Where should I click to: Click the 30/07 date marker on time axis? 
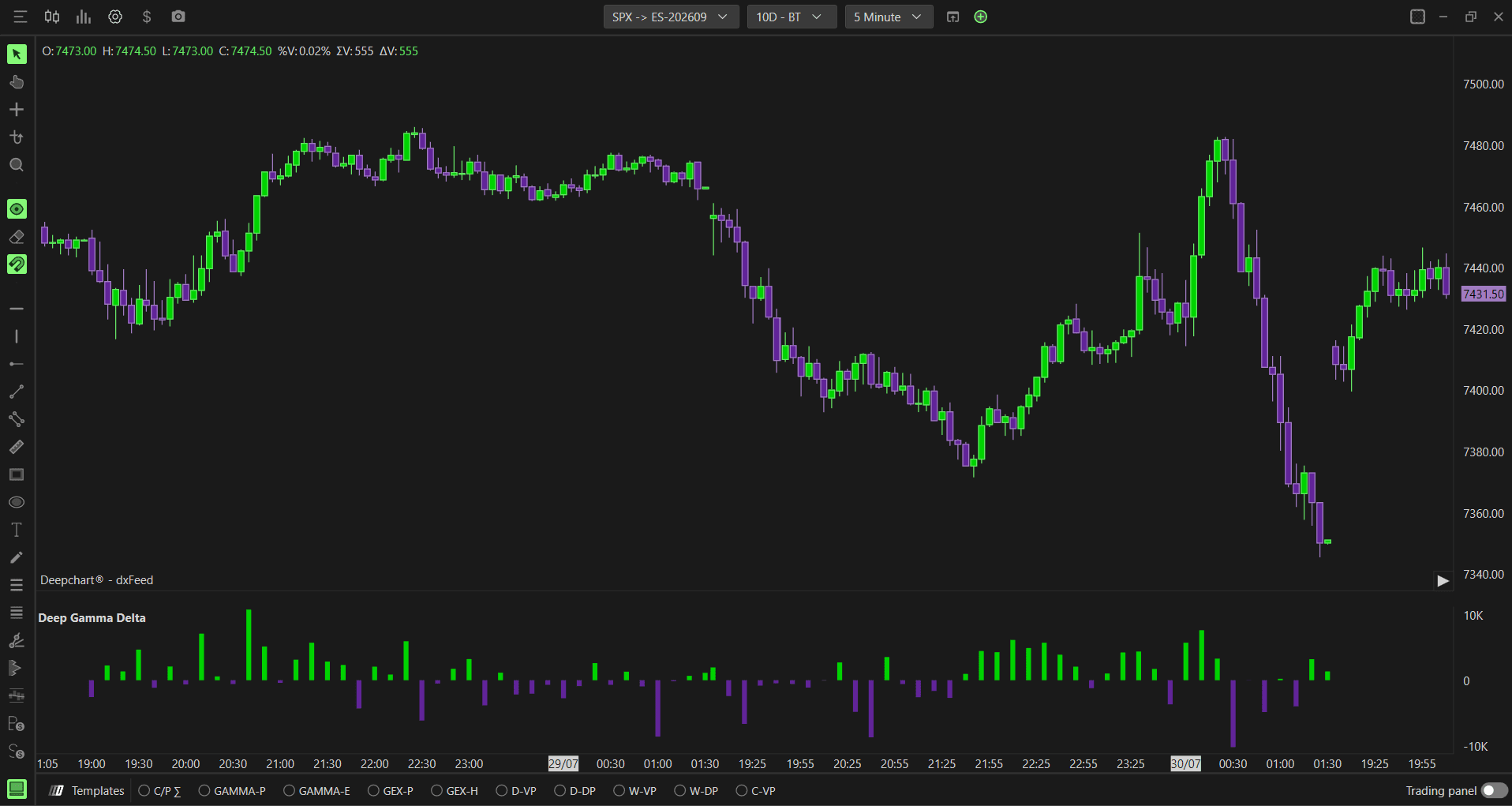click(1185, 764)
